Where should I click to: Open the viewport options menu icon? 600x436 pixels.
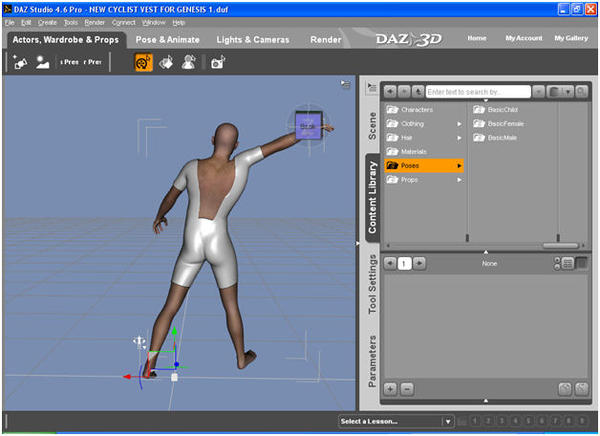(x=346, y=84)
